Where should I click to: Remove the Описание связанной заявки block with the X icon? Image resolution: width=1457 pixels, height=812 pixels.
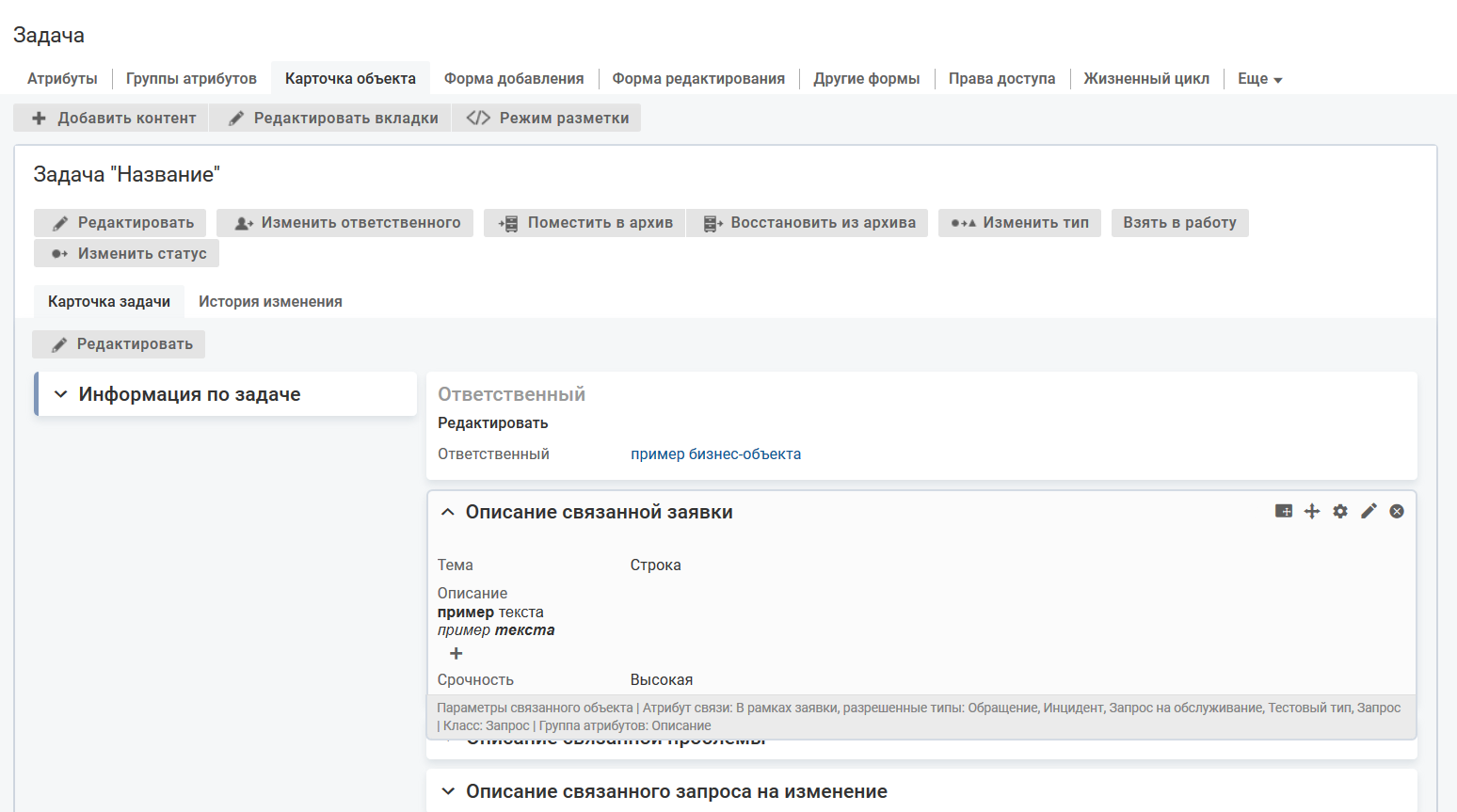pos(1397,511)
